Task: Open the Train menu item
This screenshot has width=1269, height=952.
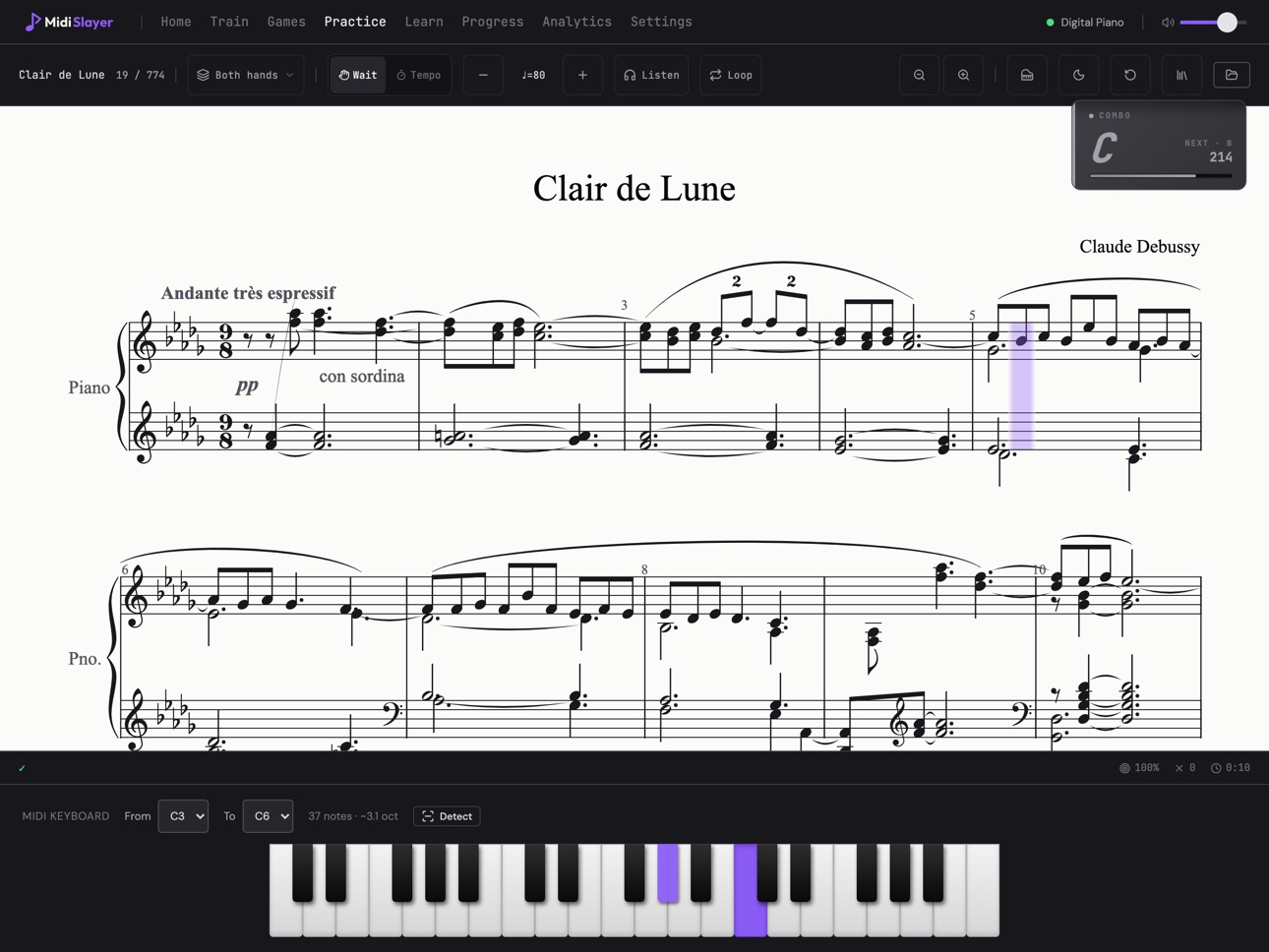Action: [x=229, y=22]
